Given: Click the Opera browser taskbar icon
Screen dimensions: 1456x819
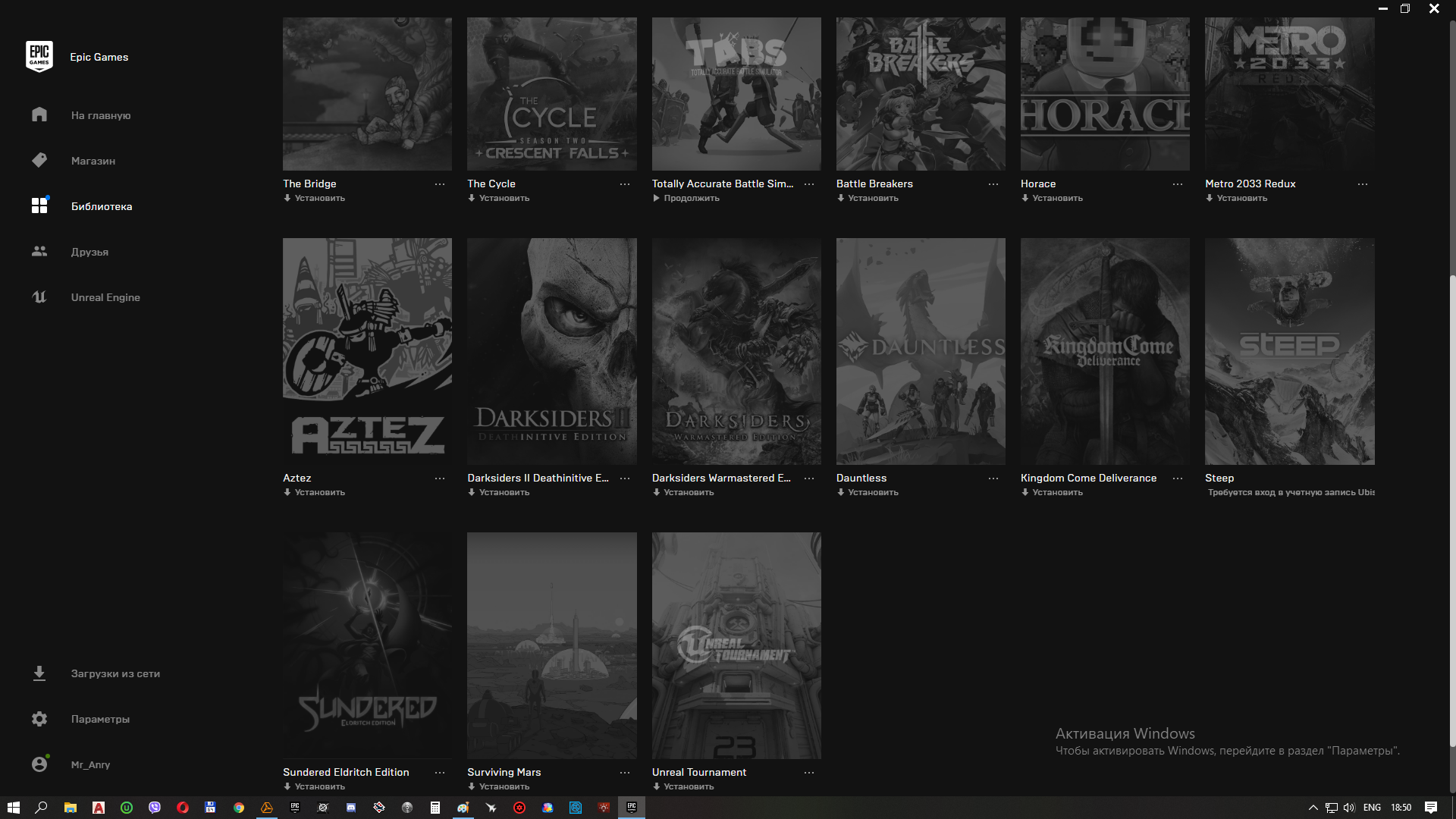Looking at the screenshot, I should 183,808.
